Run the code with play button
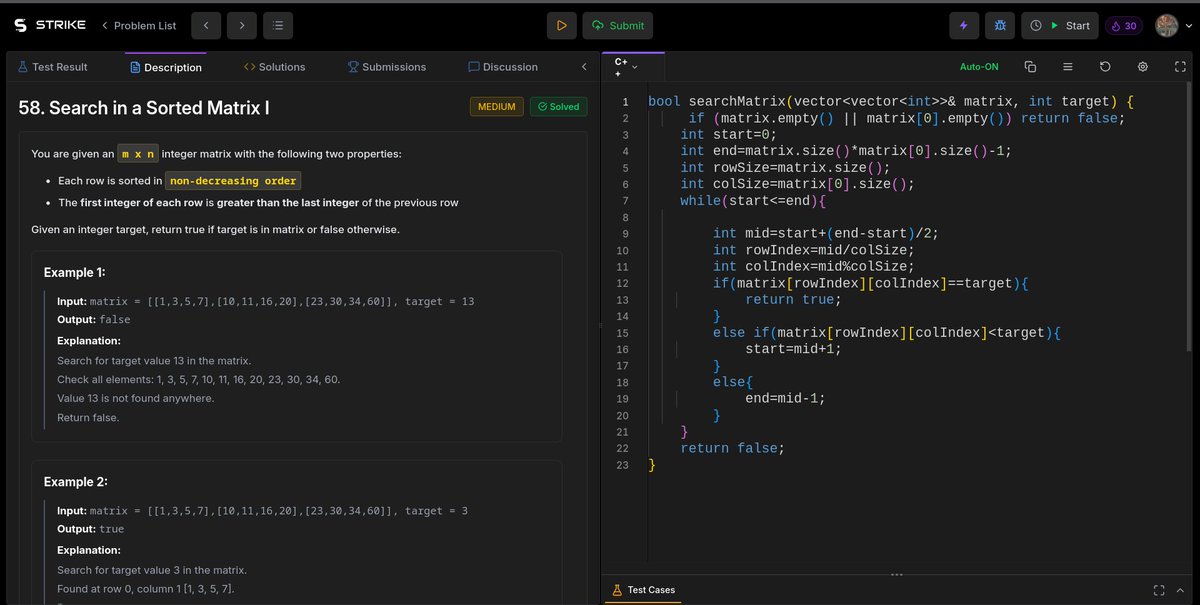Image resolution: width=1200 pixels, height=605 pixels. click(561, 25)
